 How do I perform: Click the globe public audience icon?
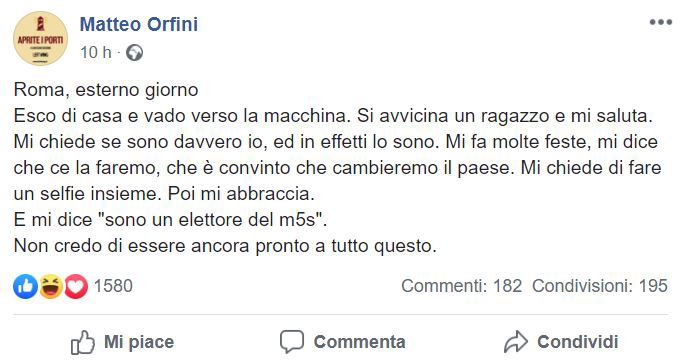134,53
